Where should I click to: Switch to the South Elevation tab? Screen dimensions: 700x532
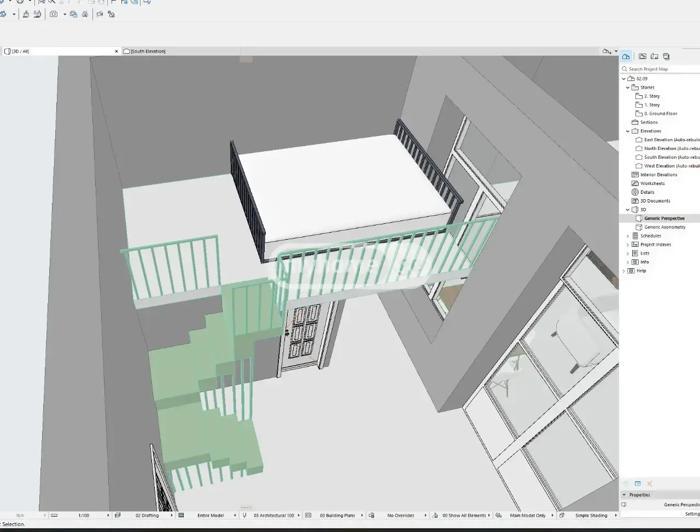pyautogui.click(x=147, y=51)
